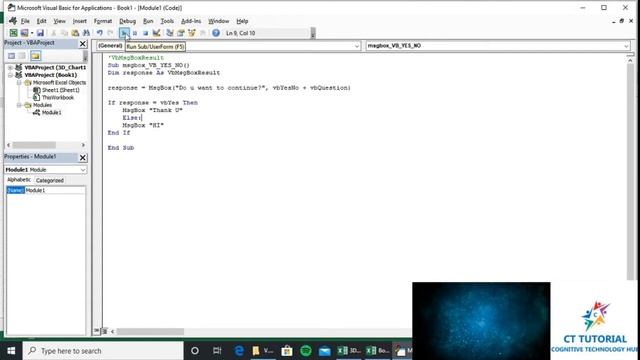
Task: Switch to the Alphabetic properties tab
Action: click(19, 180)
